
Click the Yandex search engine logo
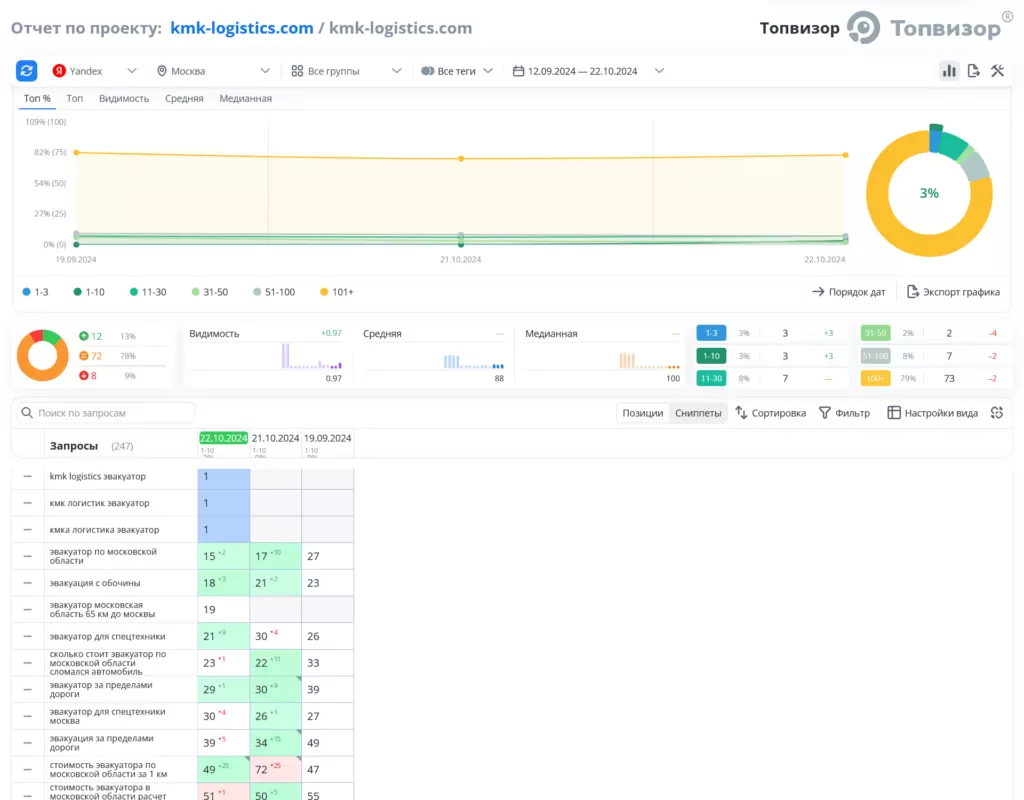pyautogui.click(x=59, y=71)
